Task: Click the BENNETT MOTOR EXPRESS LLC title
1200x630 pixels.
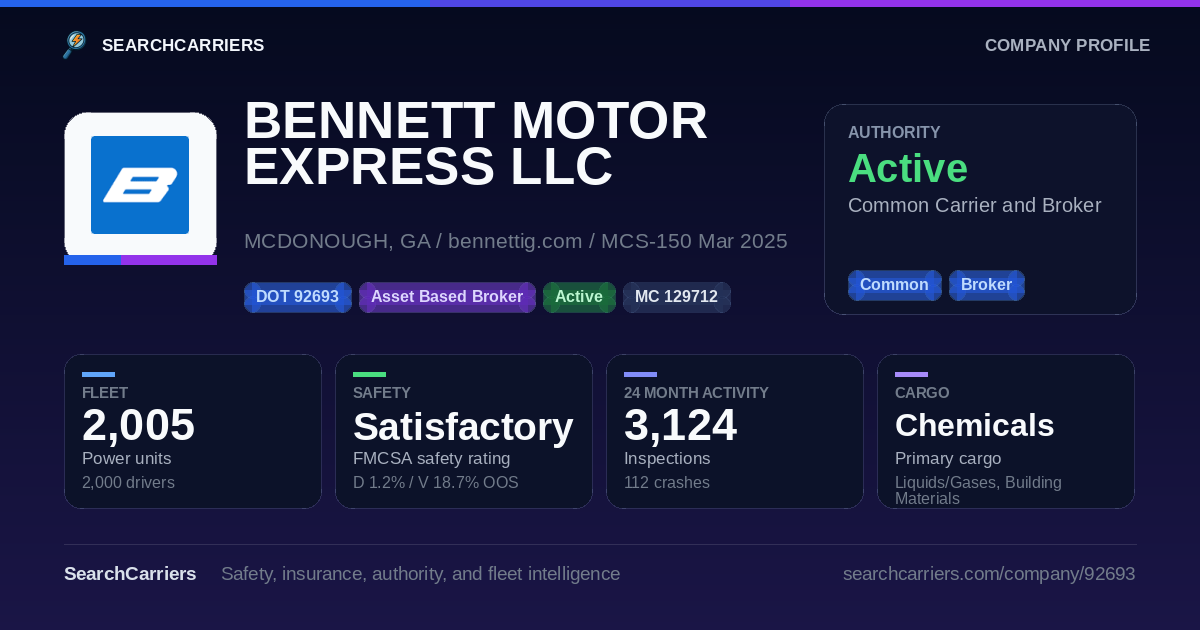Action: tap(476, 143)
